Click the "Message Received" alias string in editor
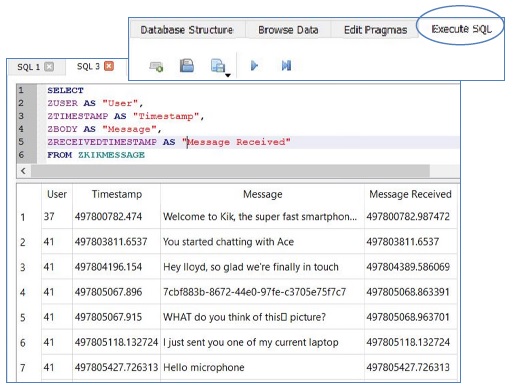 point(236,142)
